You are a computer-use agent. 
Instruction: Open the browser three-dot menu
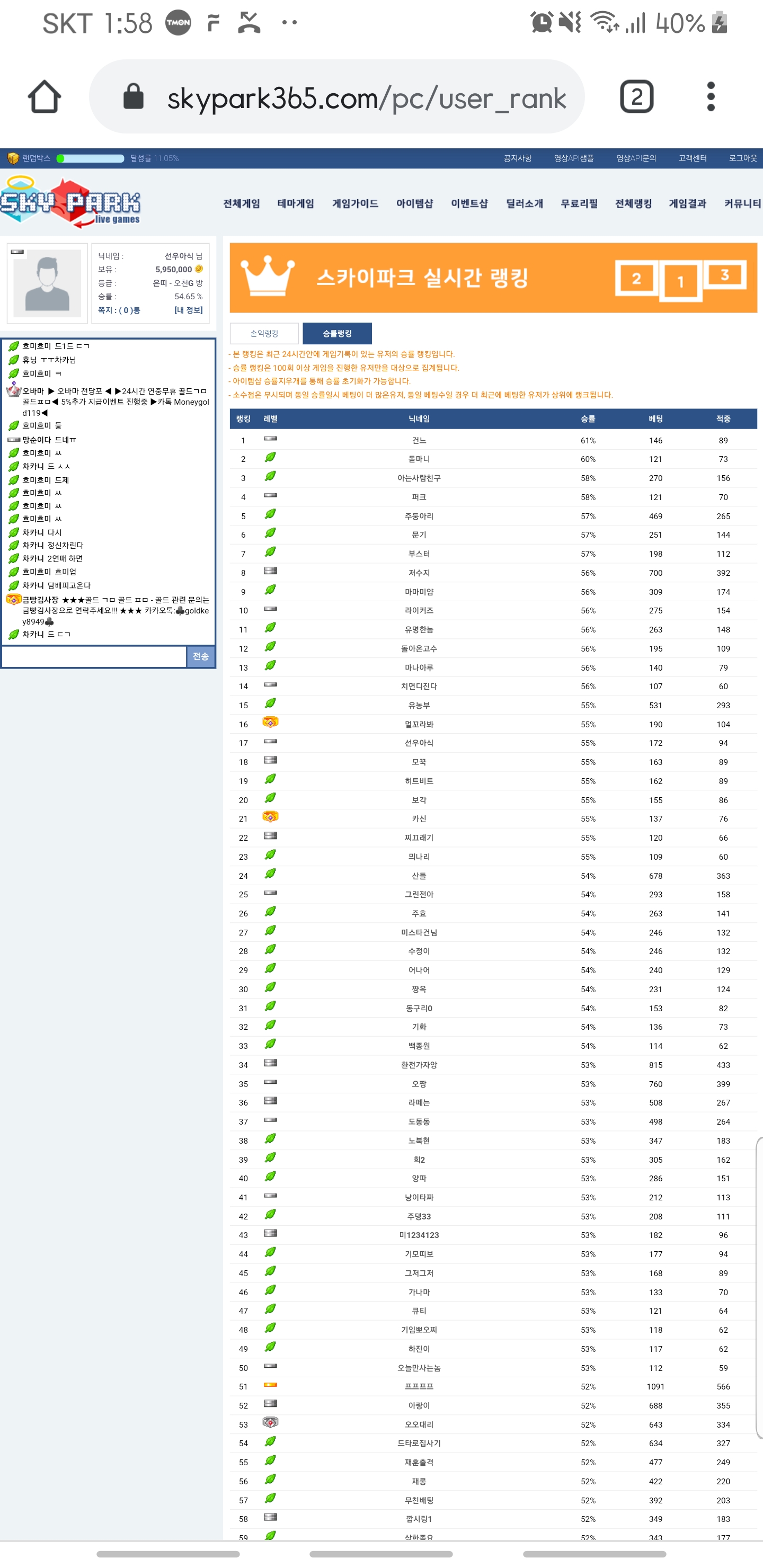pyautogui.click(x=710, y=97)
